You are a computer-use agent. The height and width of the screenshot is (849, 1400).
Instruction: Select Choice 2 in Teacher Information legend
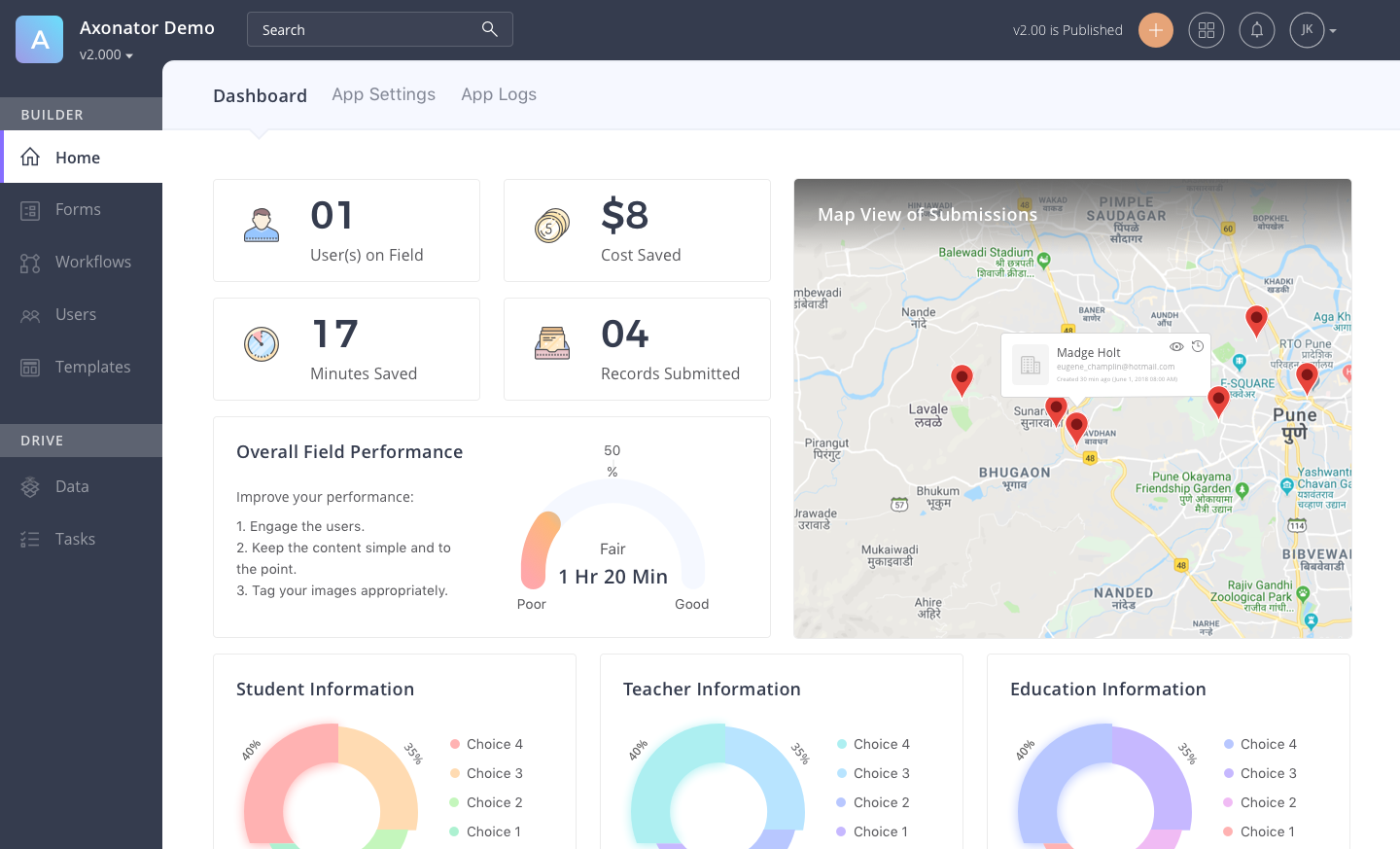[x=873, y=802]
